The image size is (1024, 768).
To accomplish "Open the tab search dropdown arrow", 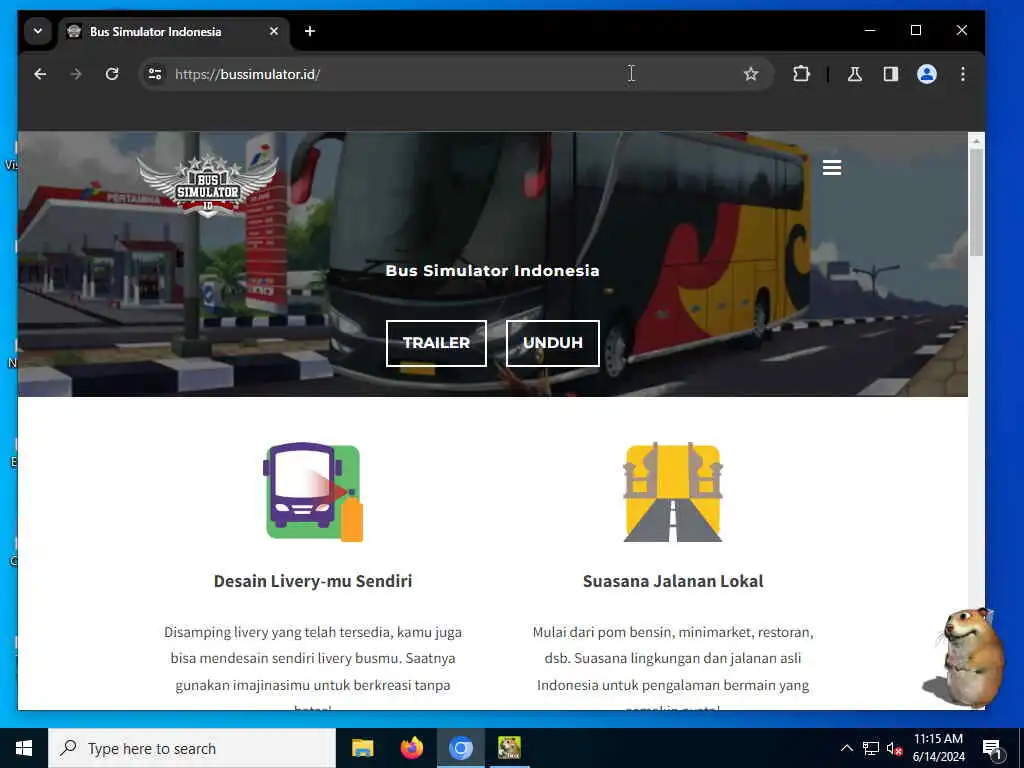I will click(38, 31).
